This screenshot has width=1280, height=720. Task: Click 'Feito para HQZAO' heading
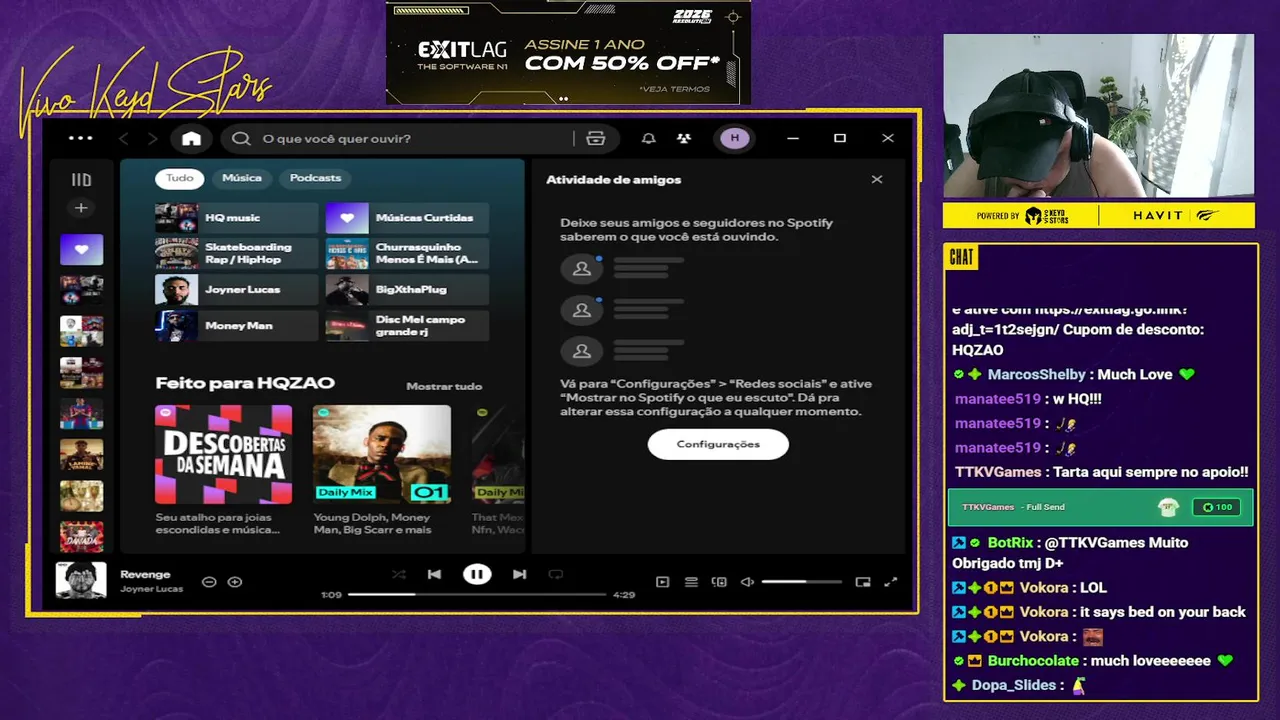tap(245, 383)
